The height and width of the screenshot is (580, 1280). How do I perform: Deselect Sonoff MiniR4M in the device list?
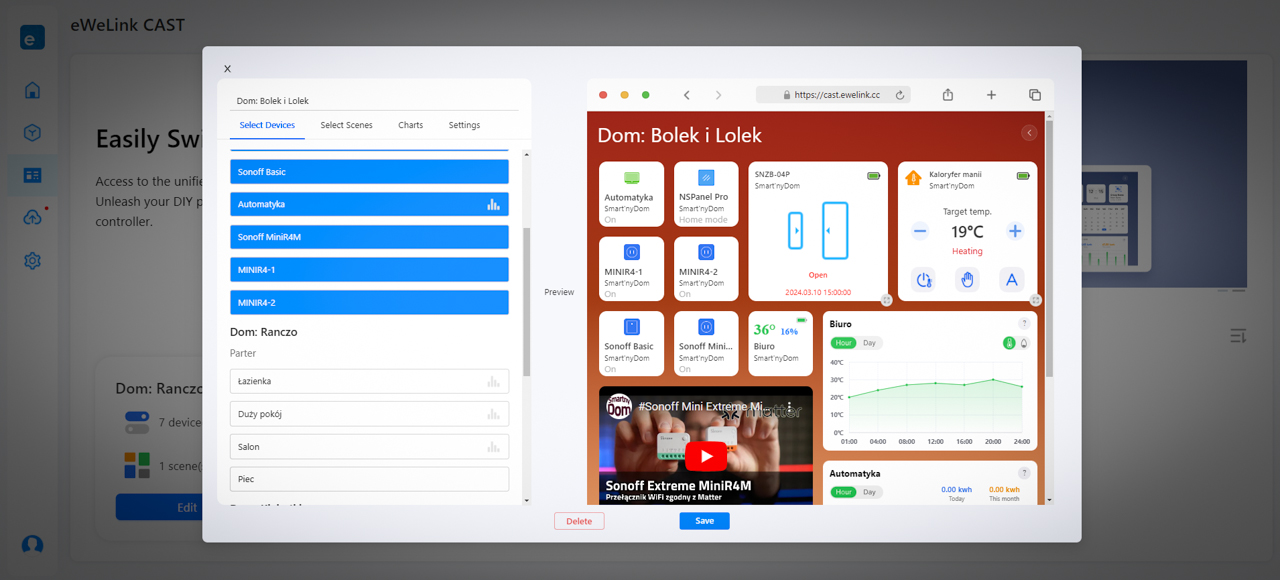coord(369,237)
